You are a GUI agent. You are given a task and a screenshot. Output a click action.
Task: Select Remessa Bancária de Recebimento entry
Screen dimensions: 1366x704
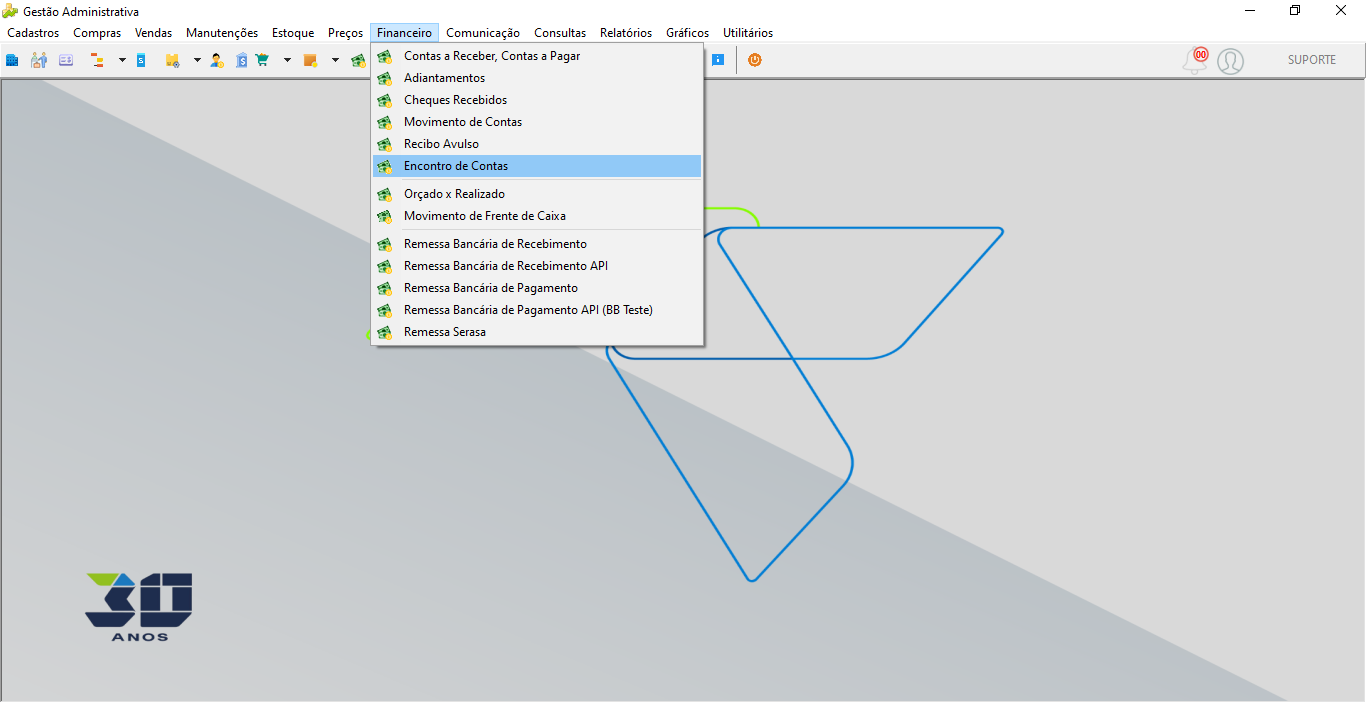click(x=537, y=244)
